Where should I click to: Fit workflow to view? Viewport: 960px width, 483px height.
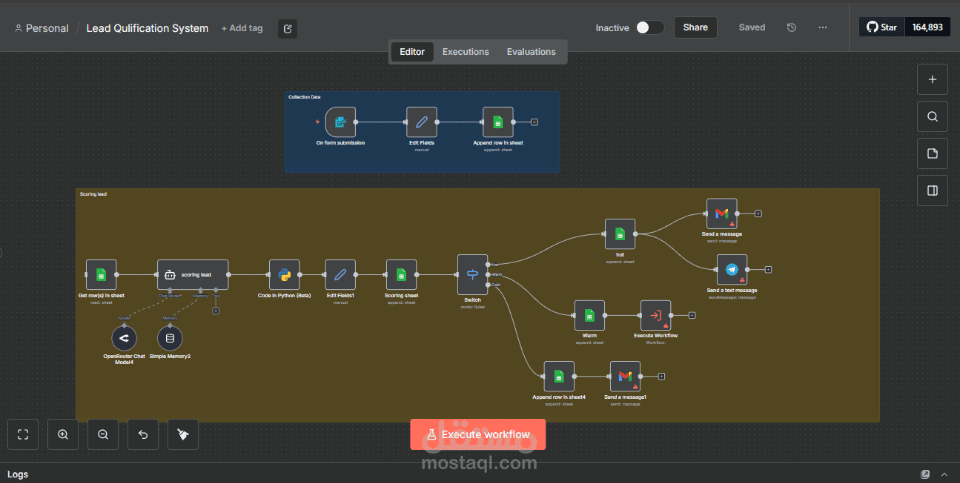[x=23, y=435]
